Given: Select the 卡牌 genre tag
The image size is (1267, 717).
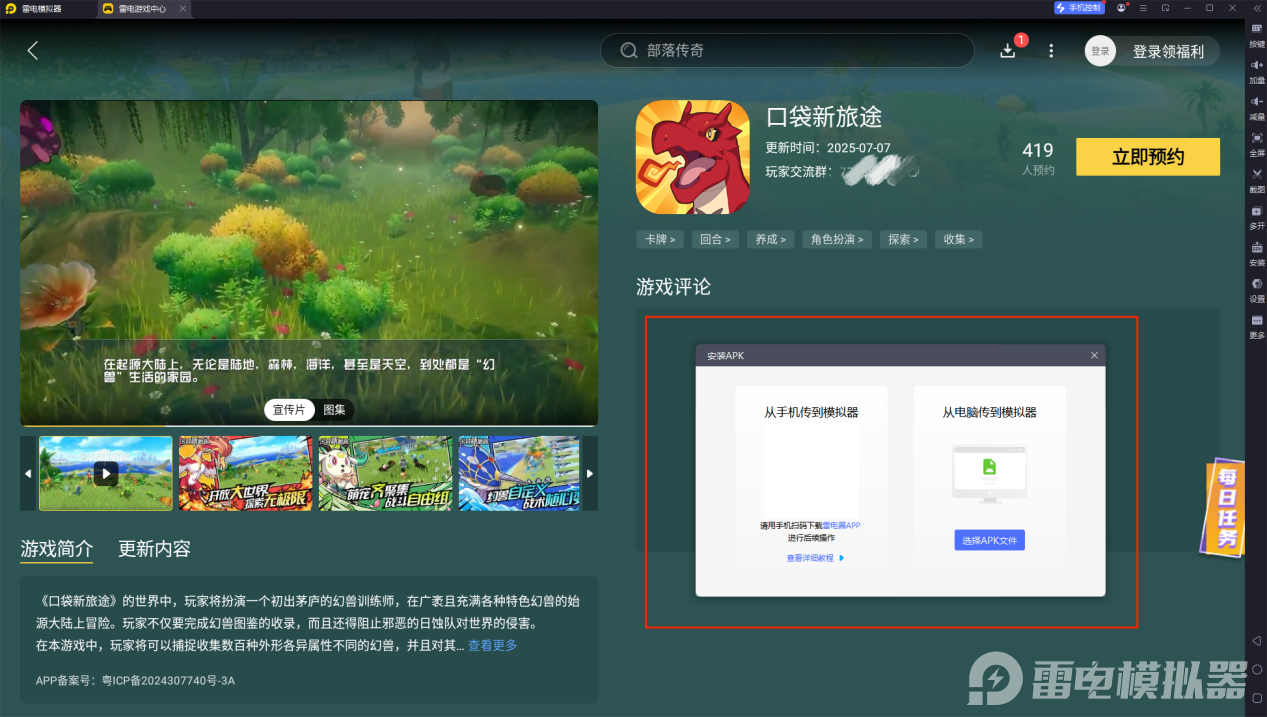Looking at the screenshot, I should tap(660, 239).
